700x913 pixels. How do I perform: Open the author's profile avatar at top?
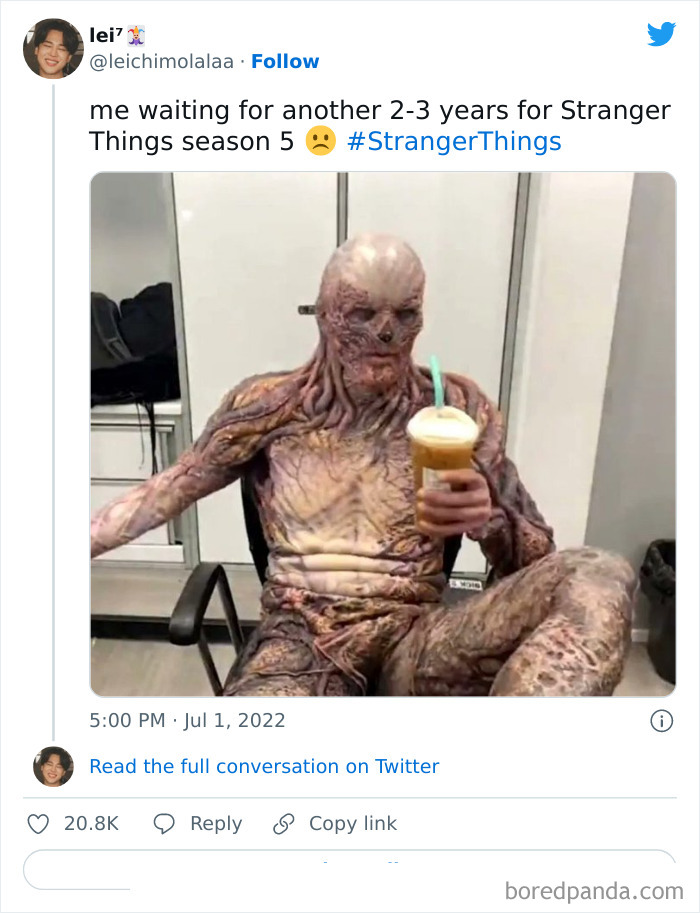(x=53, y=48)
